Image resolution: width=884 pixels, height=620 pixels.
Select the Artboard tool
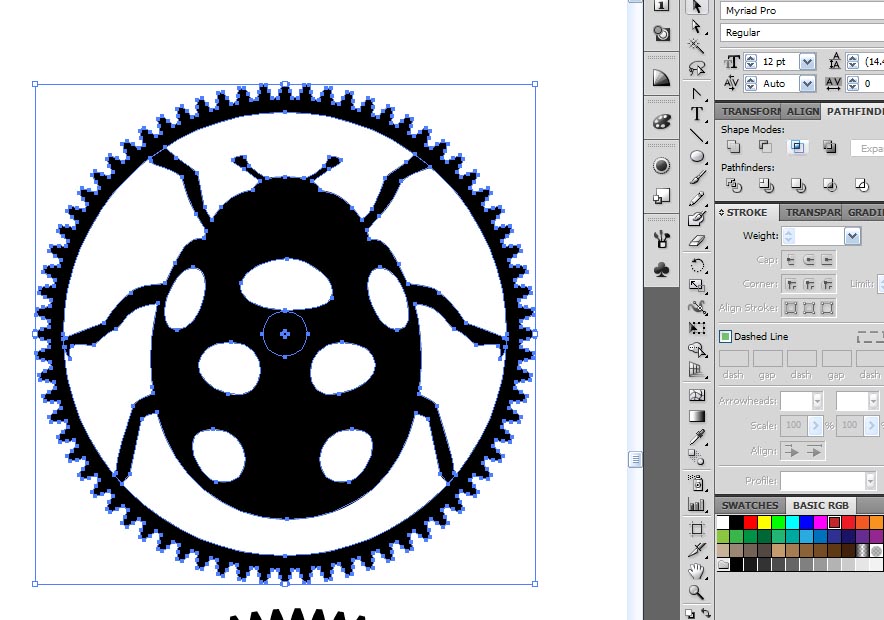point(697,529)
